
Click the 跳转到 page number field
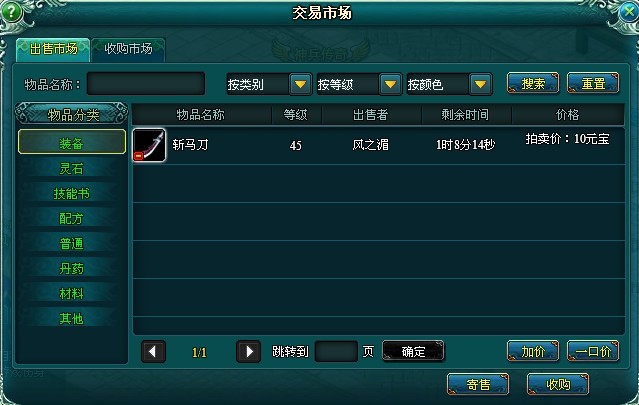tap(336, 351)
